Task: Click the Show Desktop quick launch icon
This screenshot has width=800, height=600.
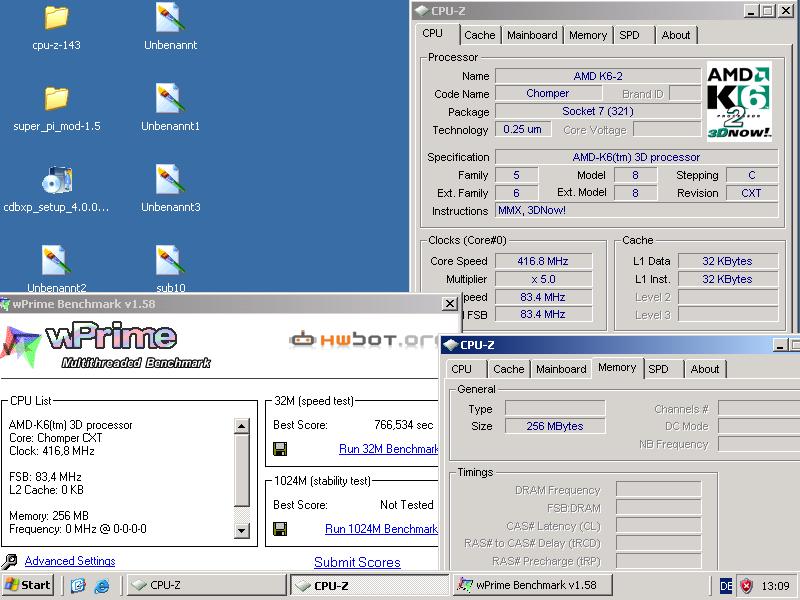Action: tap(78, 585)
